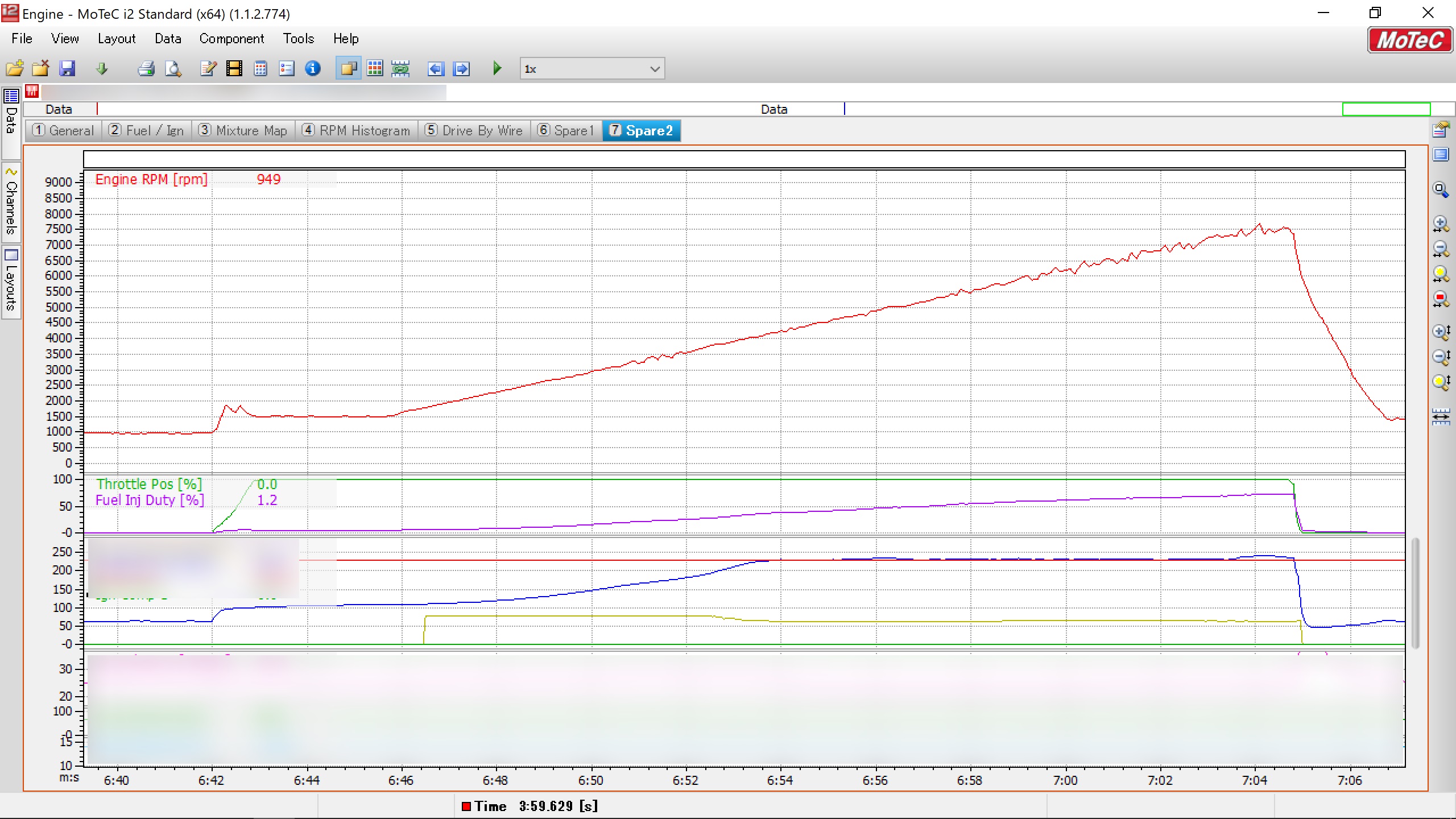
Task: Expand the Channels side panel
Action: pyautogui.click(x=11, y=202)
